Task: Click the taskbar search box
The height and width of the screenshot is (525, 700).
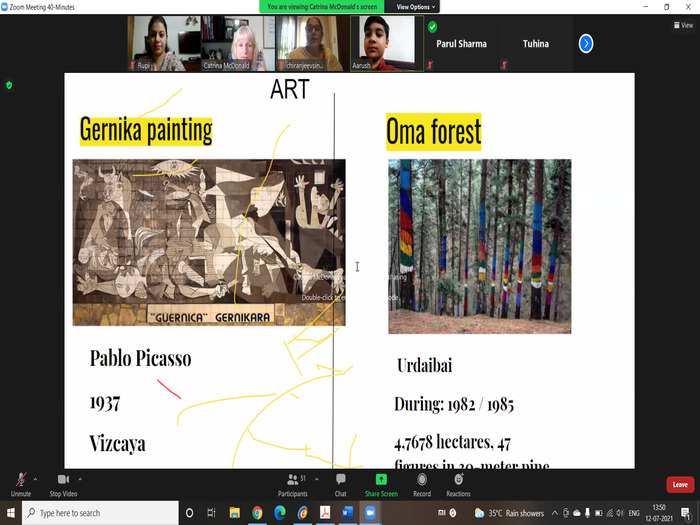Action: tap(100, 513)
